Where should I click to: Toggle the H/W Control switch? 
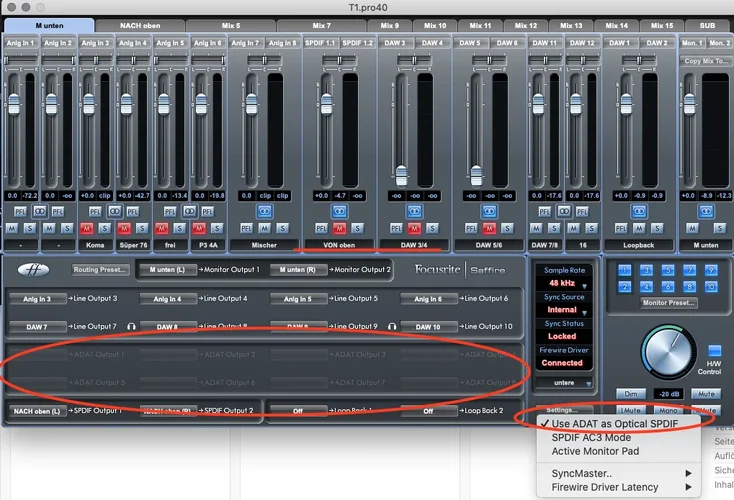(714, 351)
